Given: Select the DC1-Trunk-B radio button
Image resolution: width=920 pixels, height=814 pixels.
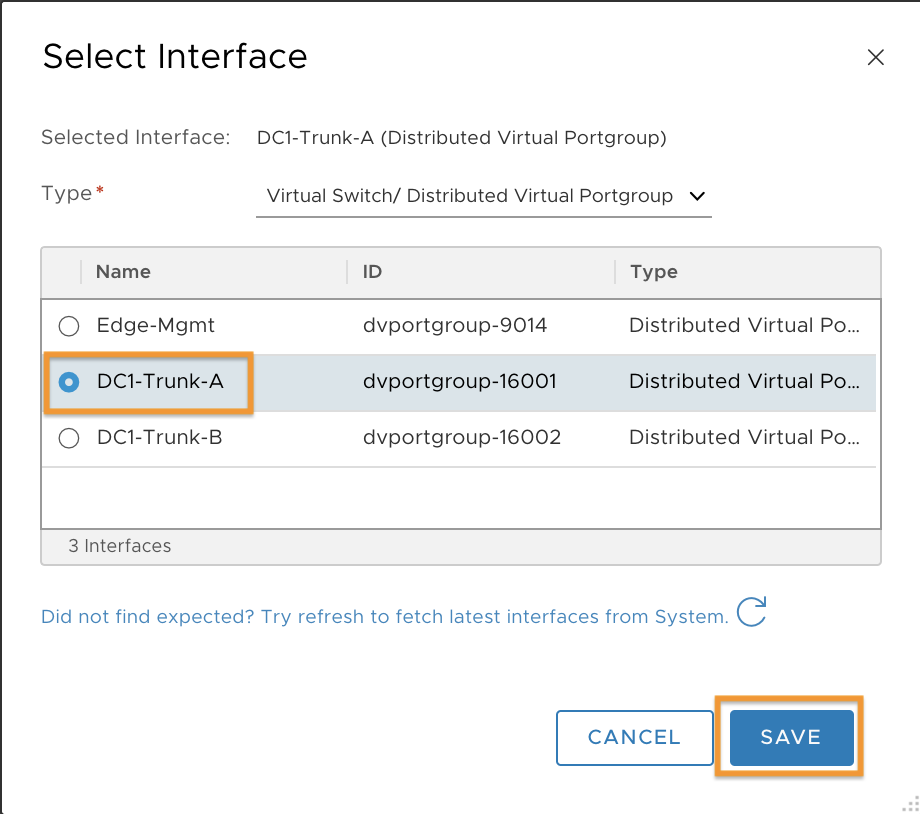Looking at the screenshot, I should click(x=68, y=438).
